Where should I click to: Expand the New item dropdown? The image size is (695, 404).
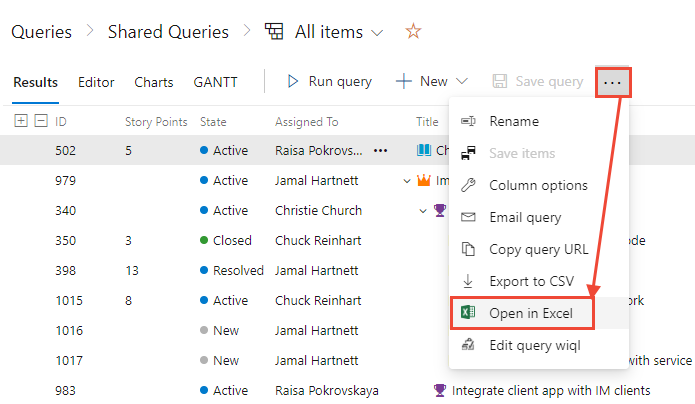coord(462,82)
